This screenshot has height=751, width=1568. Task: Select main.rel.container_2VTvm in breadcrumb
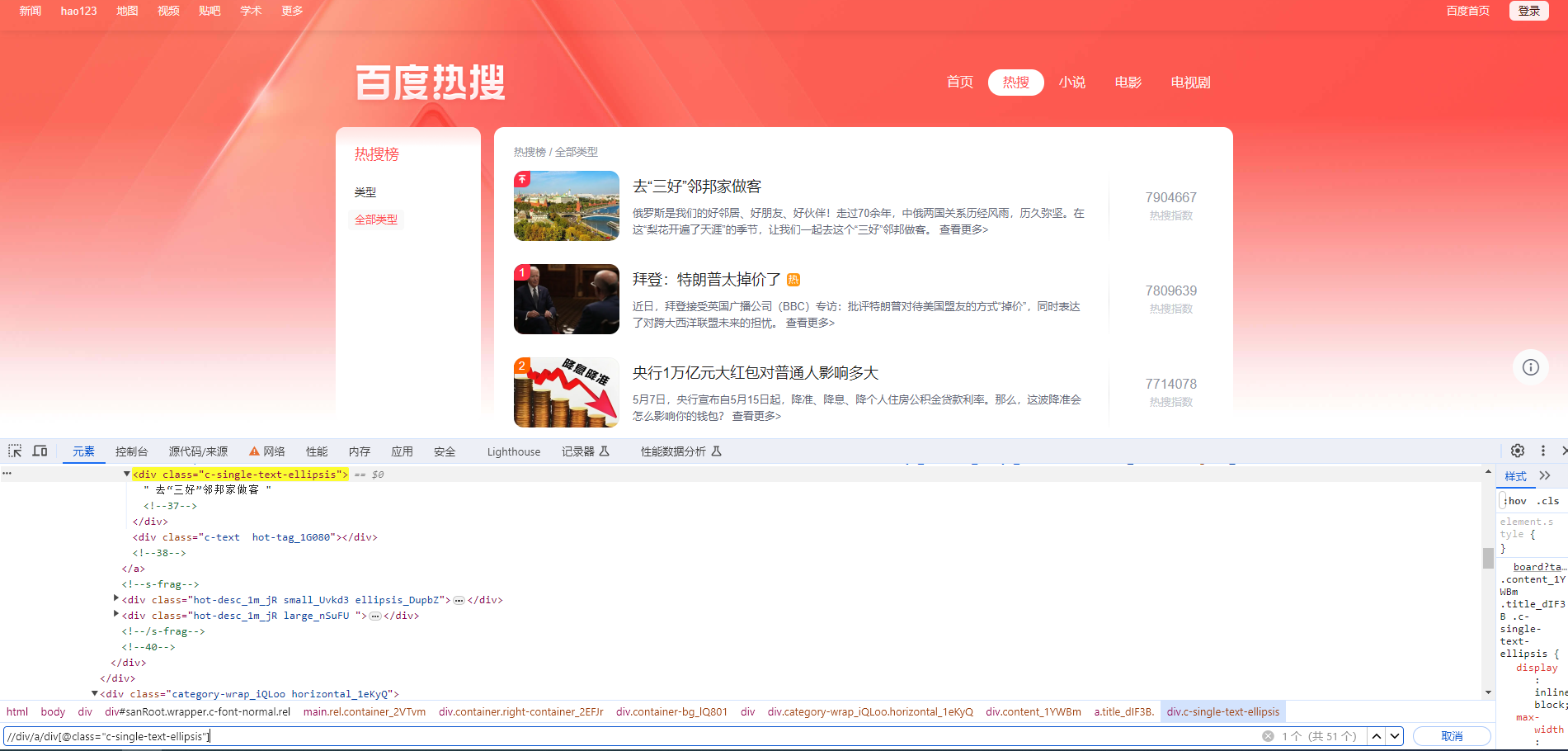365,711
